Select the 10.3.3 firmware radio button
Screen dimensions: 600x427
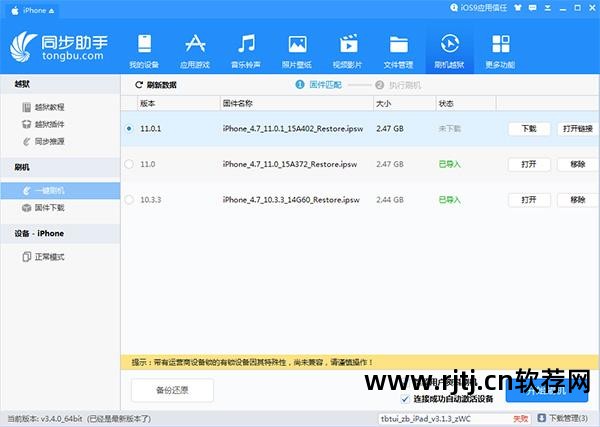(129, 200)
